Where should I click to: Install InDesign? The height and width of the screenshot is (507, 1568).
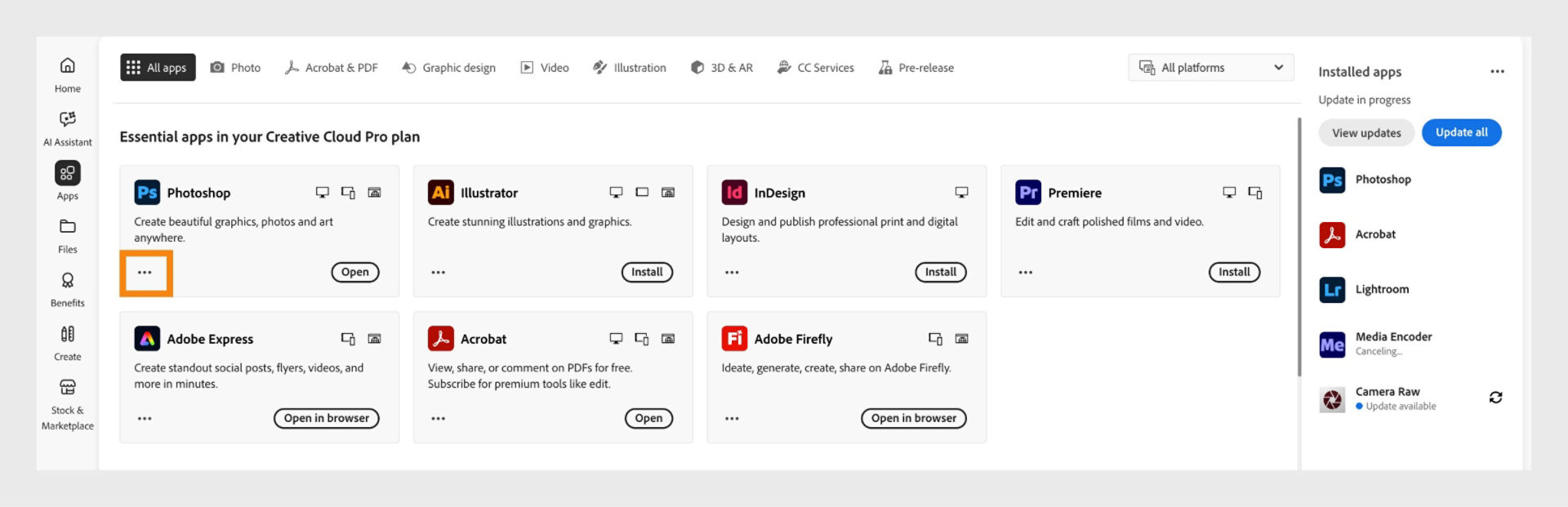click(941, 273)
